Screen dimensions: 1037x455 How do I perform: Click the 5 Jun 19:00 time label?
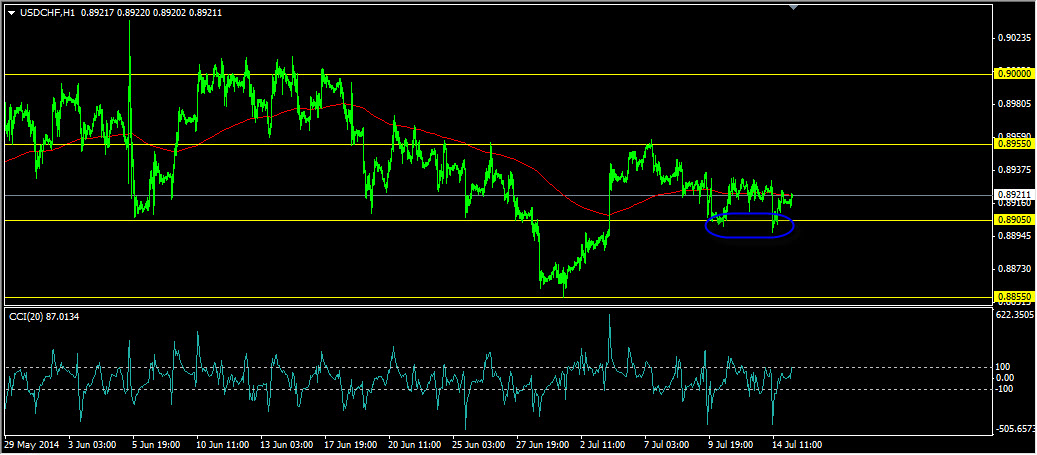coord(157,444)
